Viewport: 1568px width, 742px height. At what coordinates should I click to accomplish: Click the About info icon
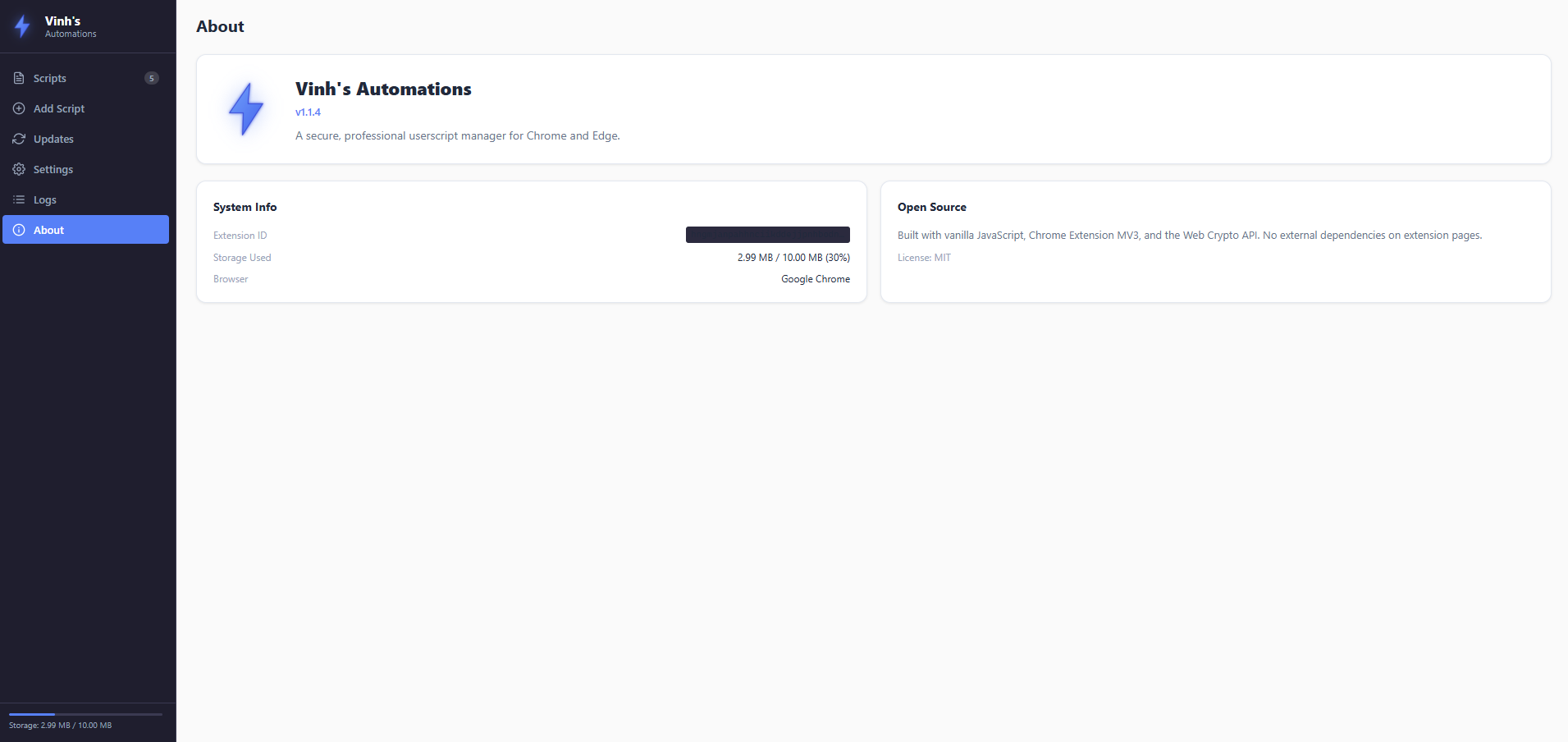point(19,230)
